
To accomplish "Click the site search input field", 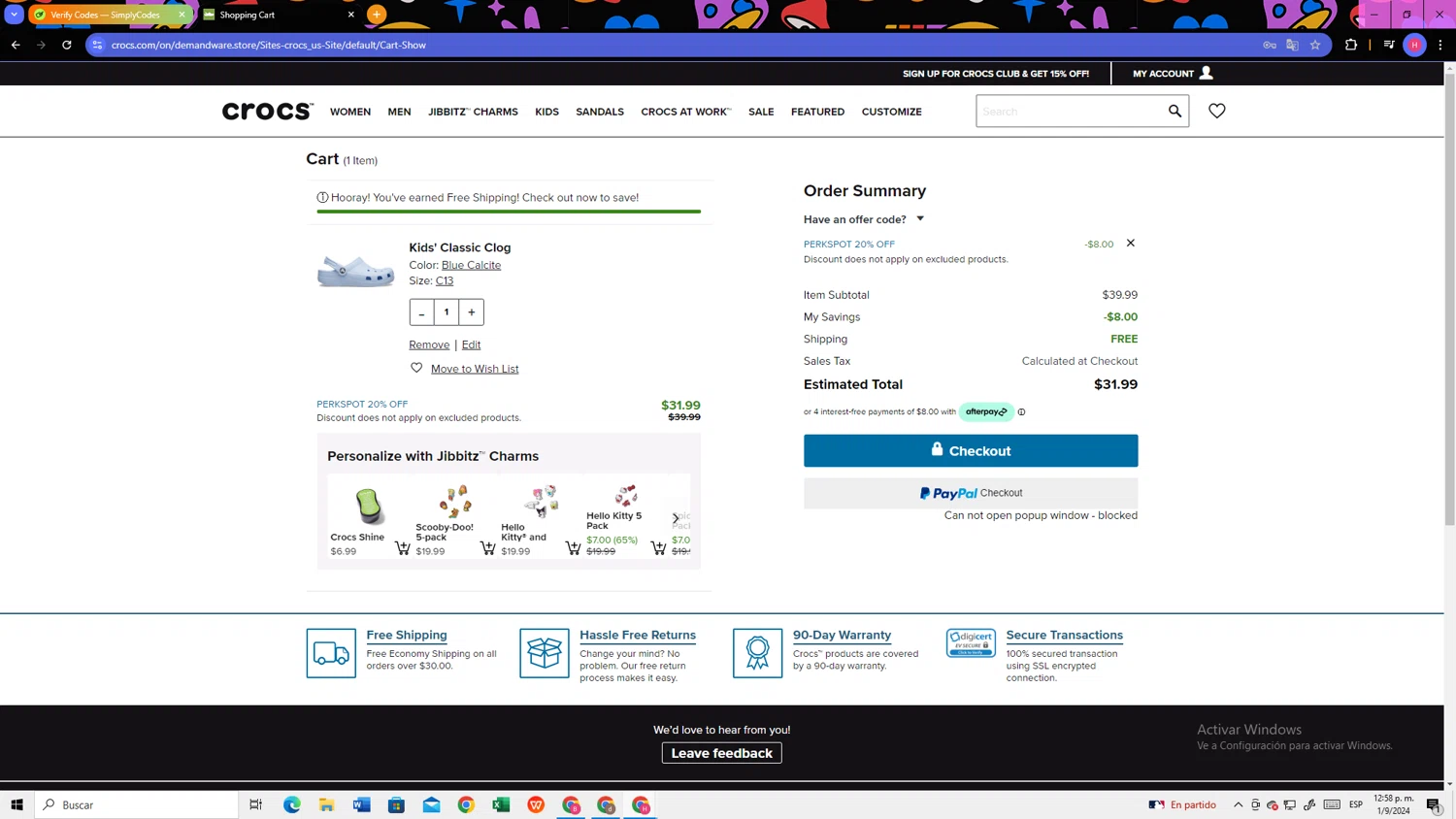I will (1071, 112).
